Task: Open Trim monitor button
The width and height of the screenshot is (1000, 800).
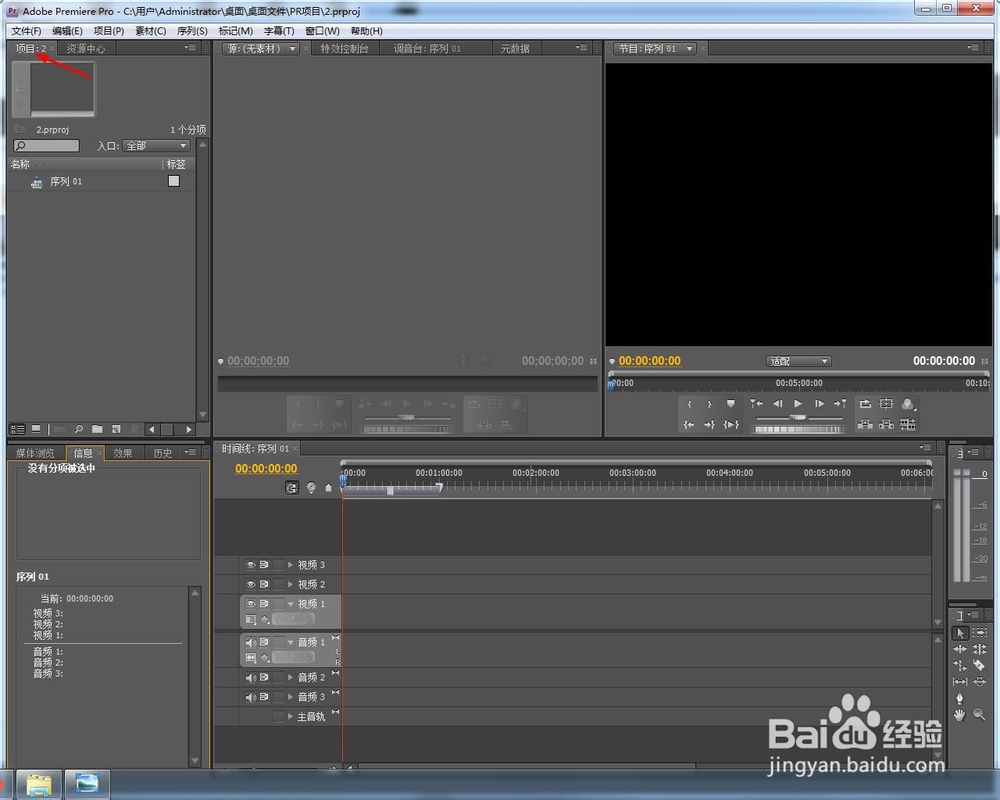Action: (x=908, y=424)
